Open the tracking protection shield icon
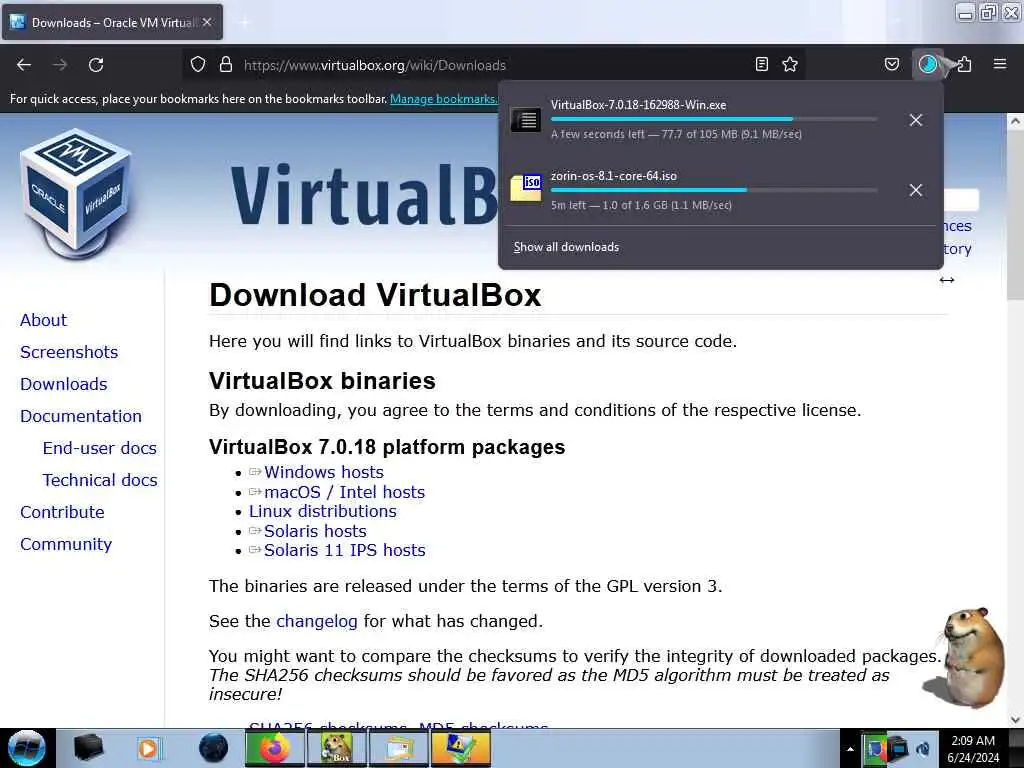 point(198,65)
